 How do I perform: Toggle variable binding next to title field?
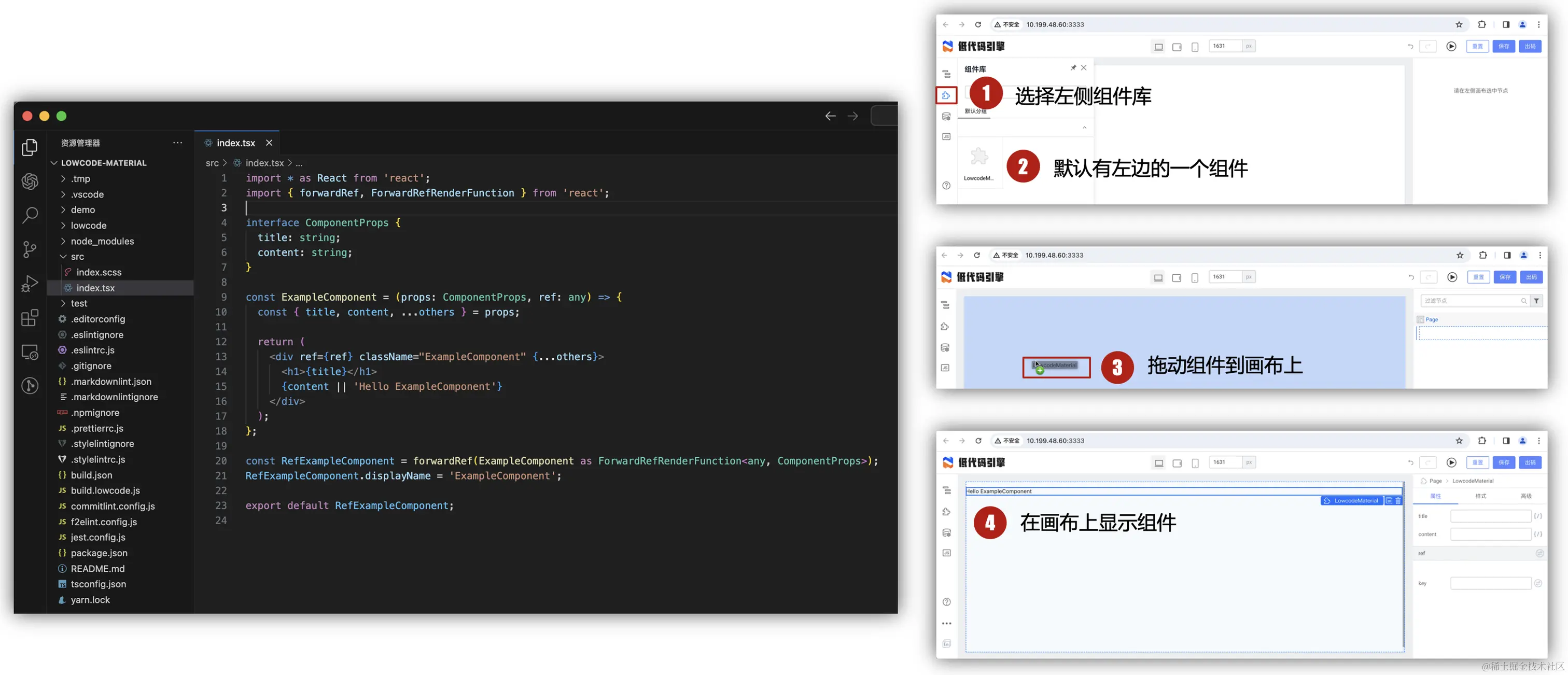pos(1538,516)
